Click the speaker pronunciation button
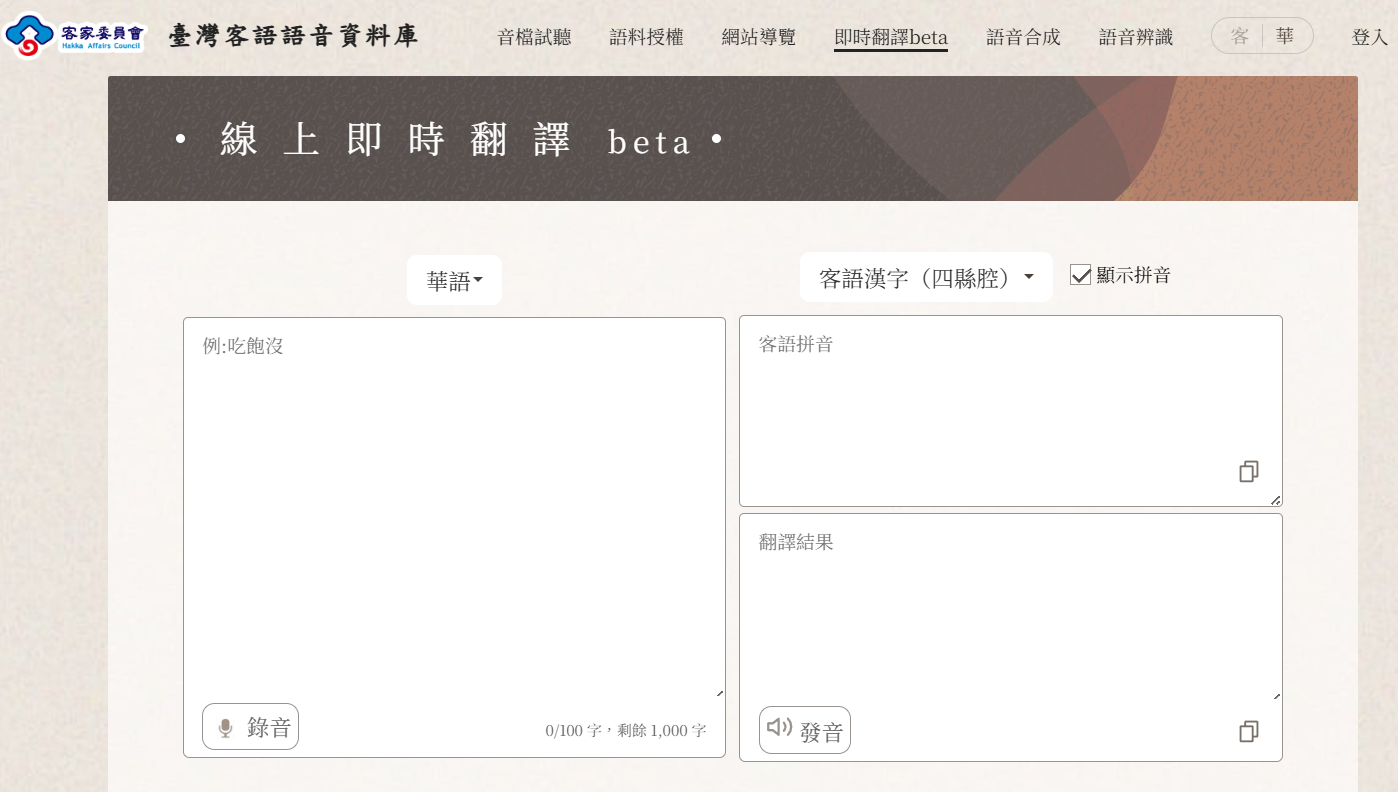Screen dimensions: 1398x792 tap(804, 731)
